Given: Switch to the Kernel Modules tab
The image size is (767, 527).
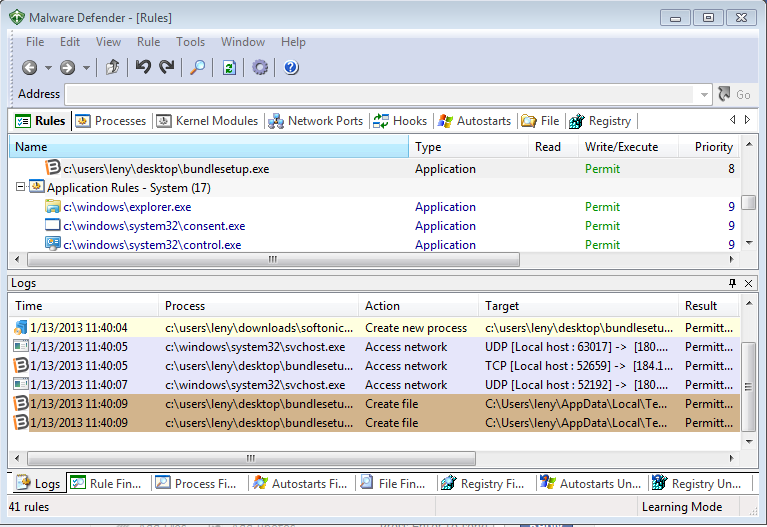Looking at the screenshot, I should tap(208, 121).
